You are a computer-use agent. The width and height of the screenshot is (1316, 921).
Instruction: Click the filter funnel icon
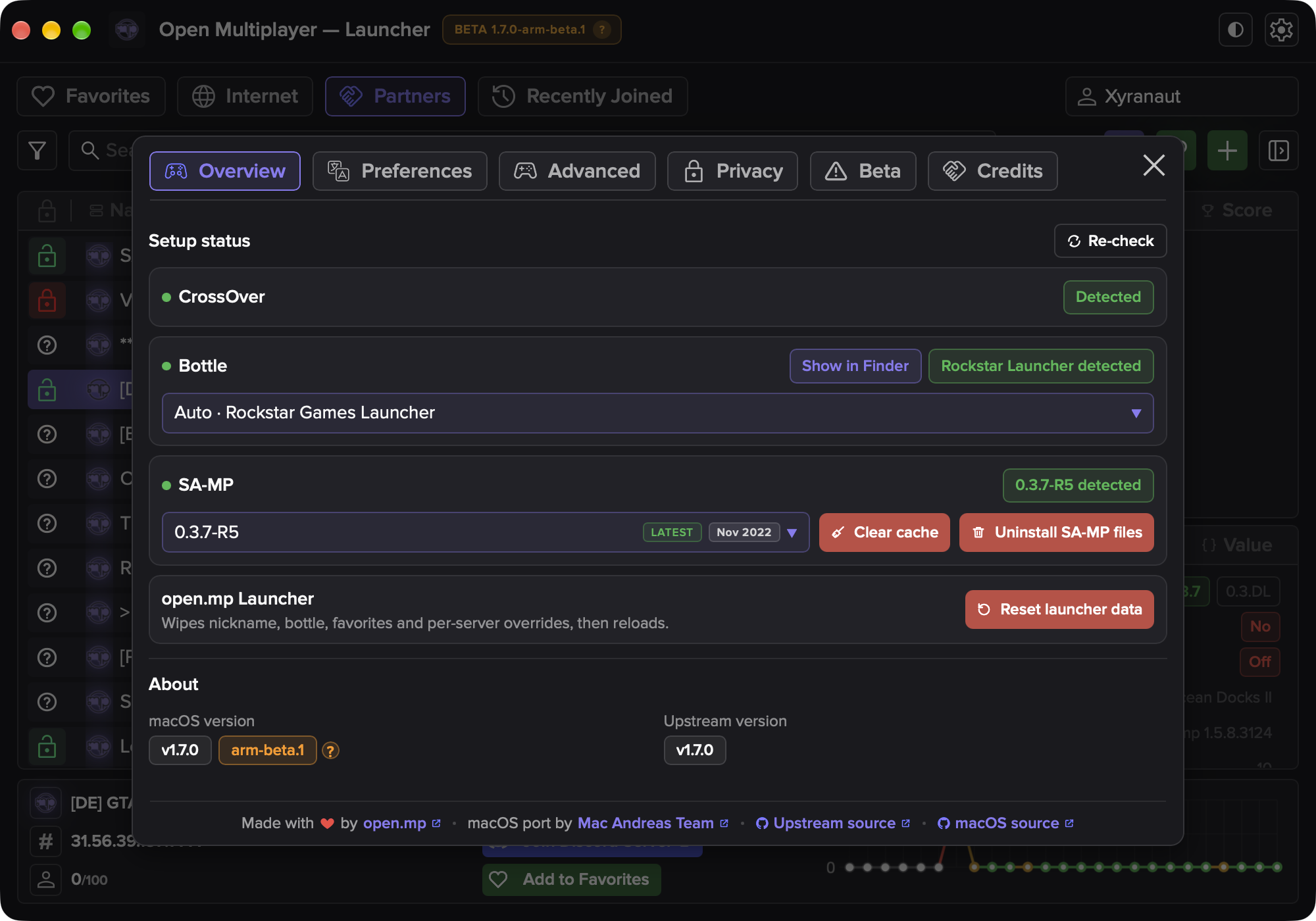(x=38, y=151)
